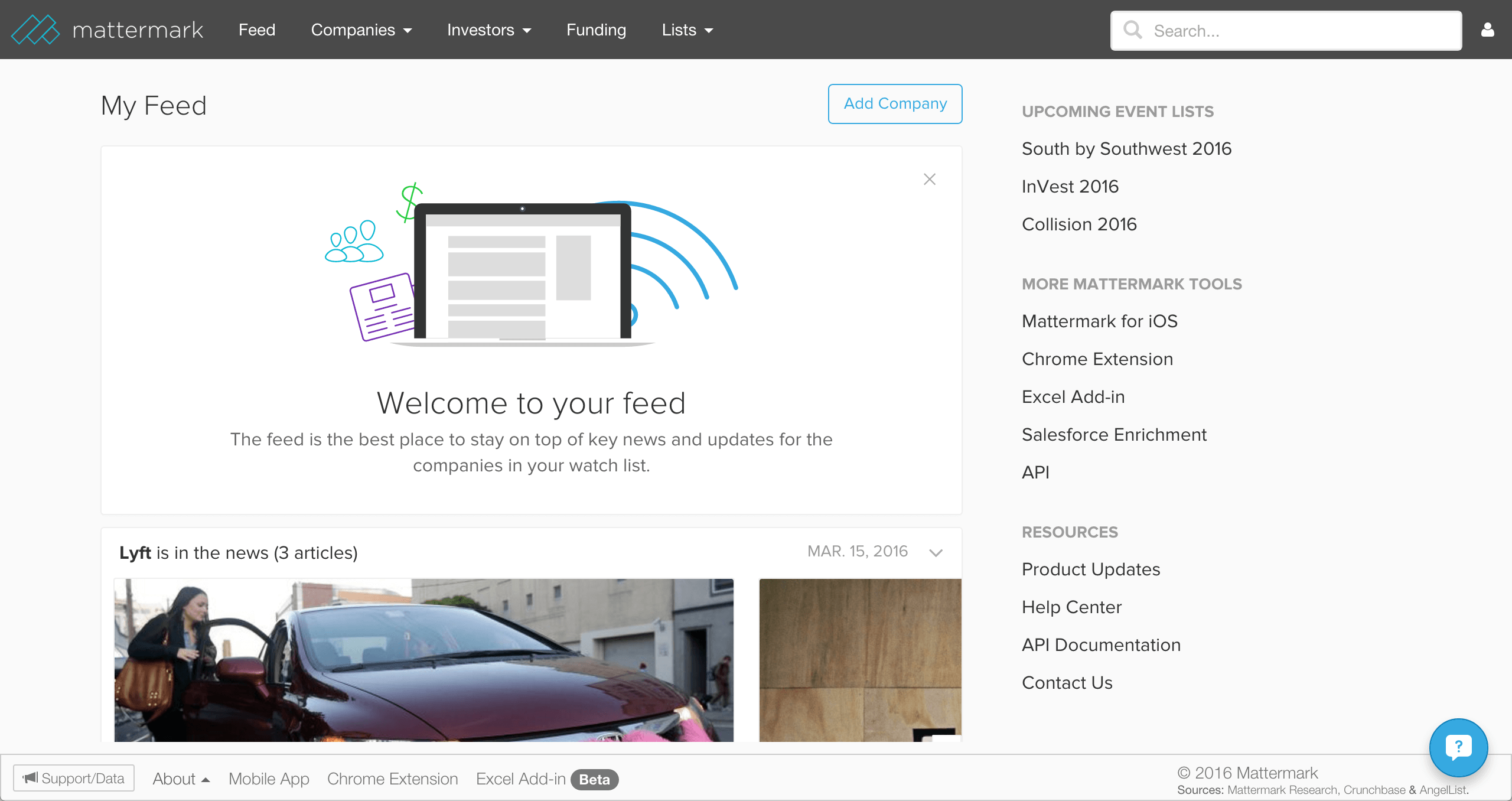
Task: Open the Lists dropdown menu
Action: click(x=687, y=30)
